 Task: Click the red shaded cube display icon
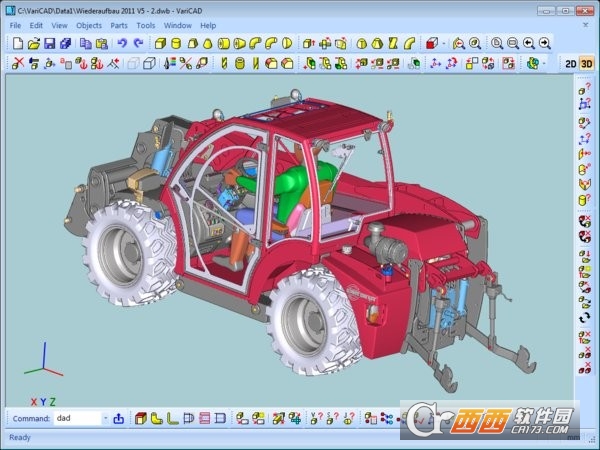pyautogui.click(x=432, y=43)
